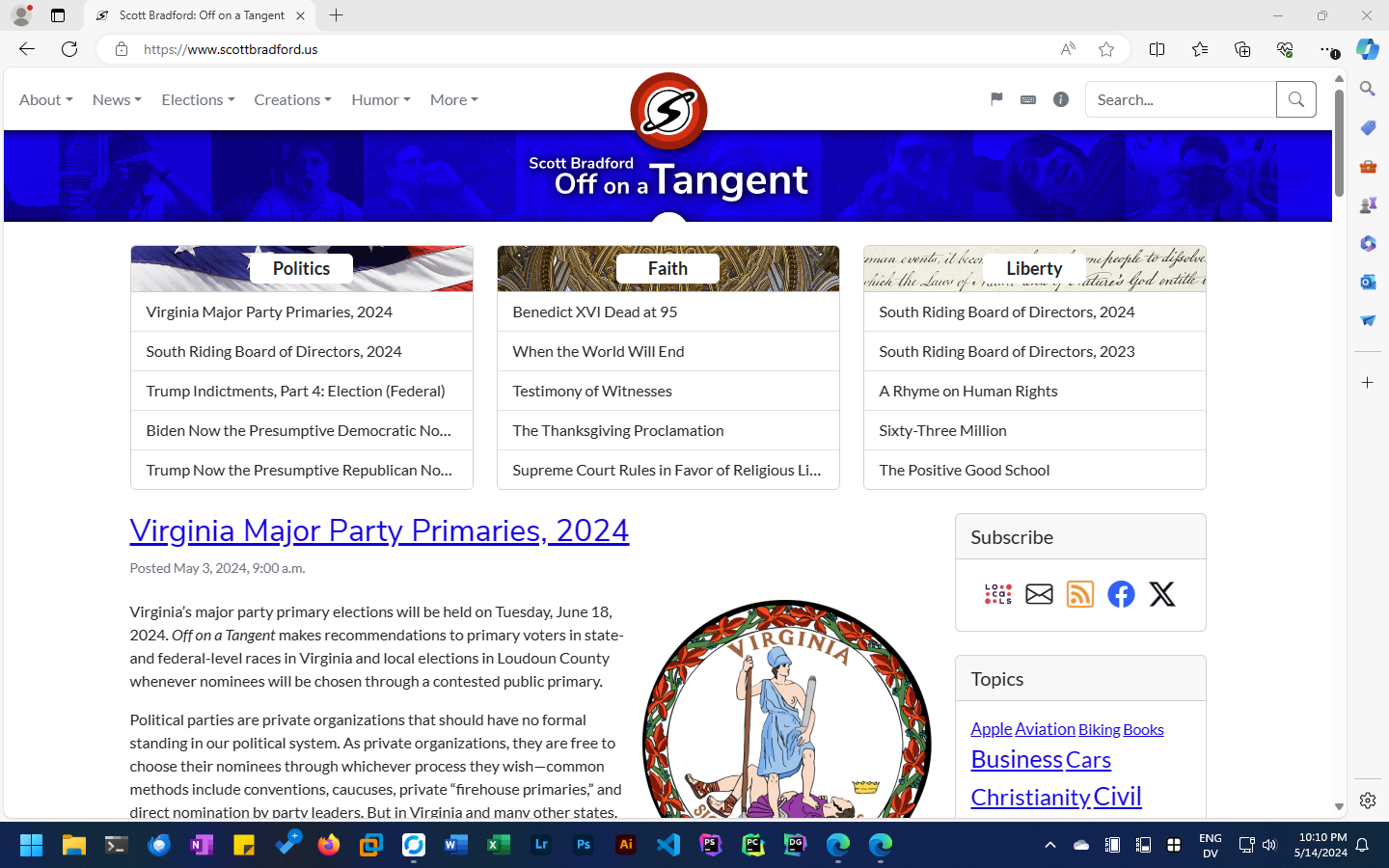Expand the About dropdown menu
1389x868 pixels.
click(x=45, y=99)
